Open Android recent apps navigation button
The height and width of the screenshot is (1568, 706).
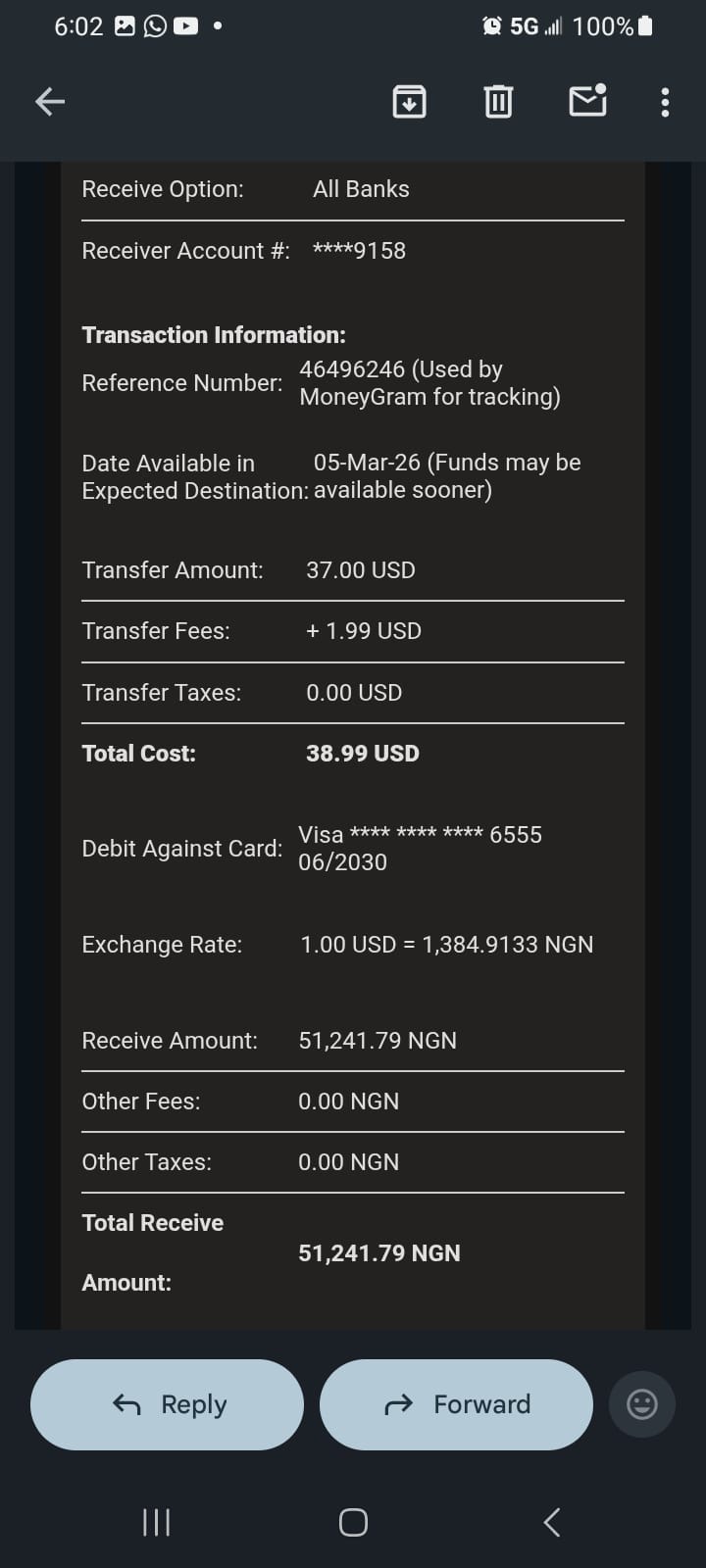[x=157, y=1522]
